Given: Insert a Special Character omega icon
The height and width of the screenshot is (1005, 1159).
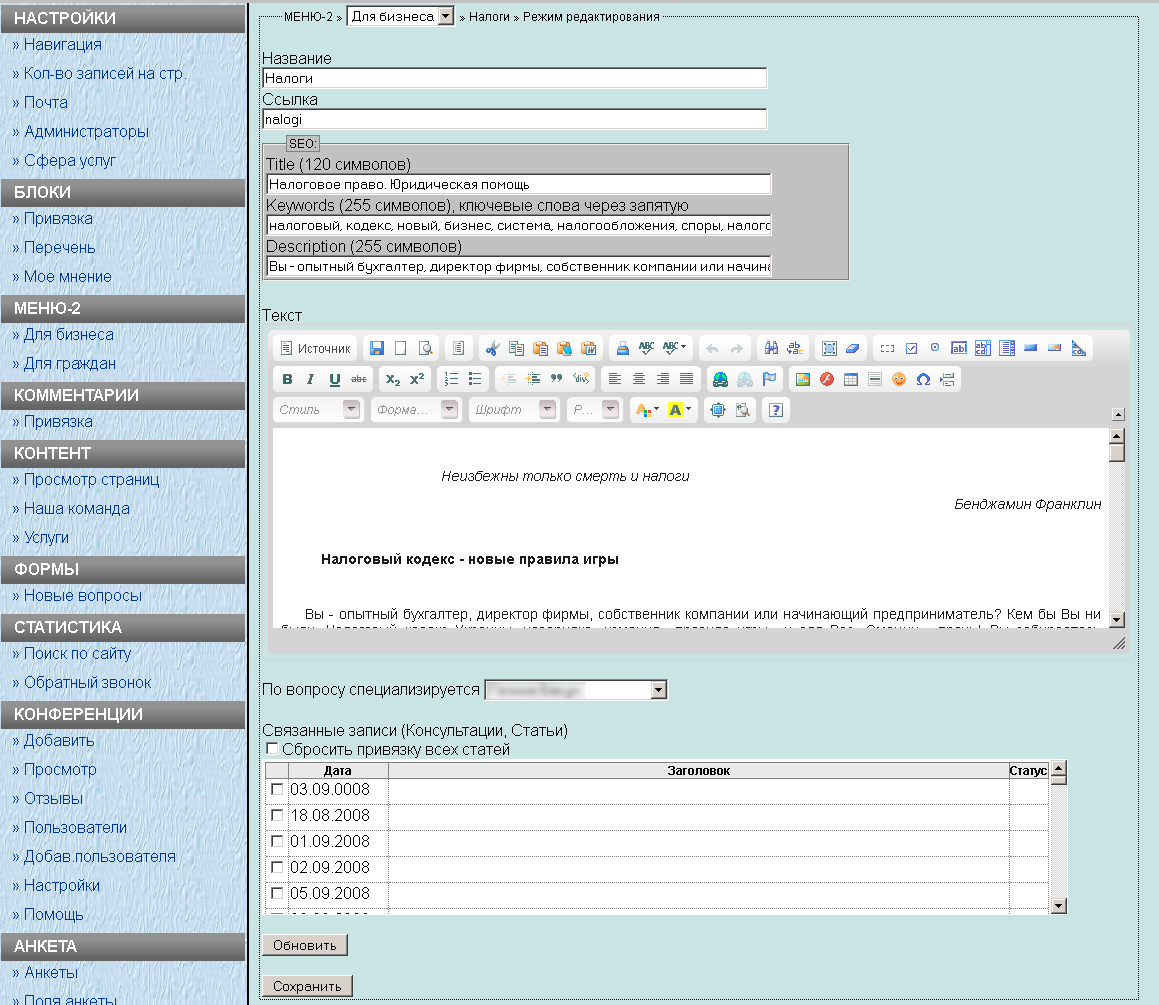Looking at the screenshot, I should point(923,379).
